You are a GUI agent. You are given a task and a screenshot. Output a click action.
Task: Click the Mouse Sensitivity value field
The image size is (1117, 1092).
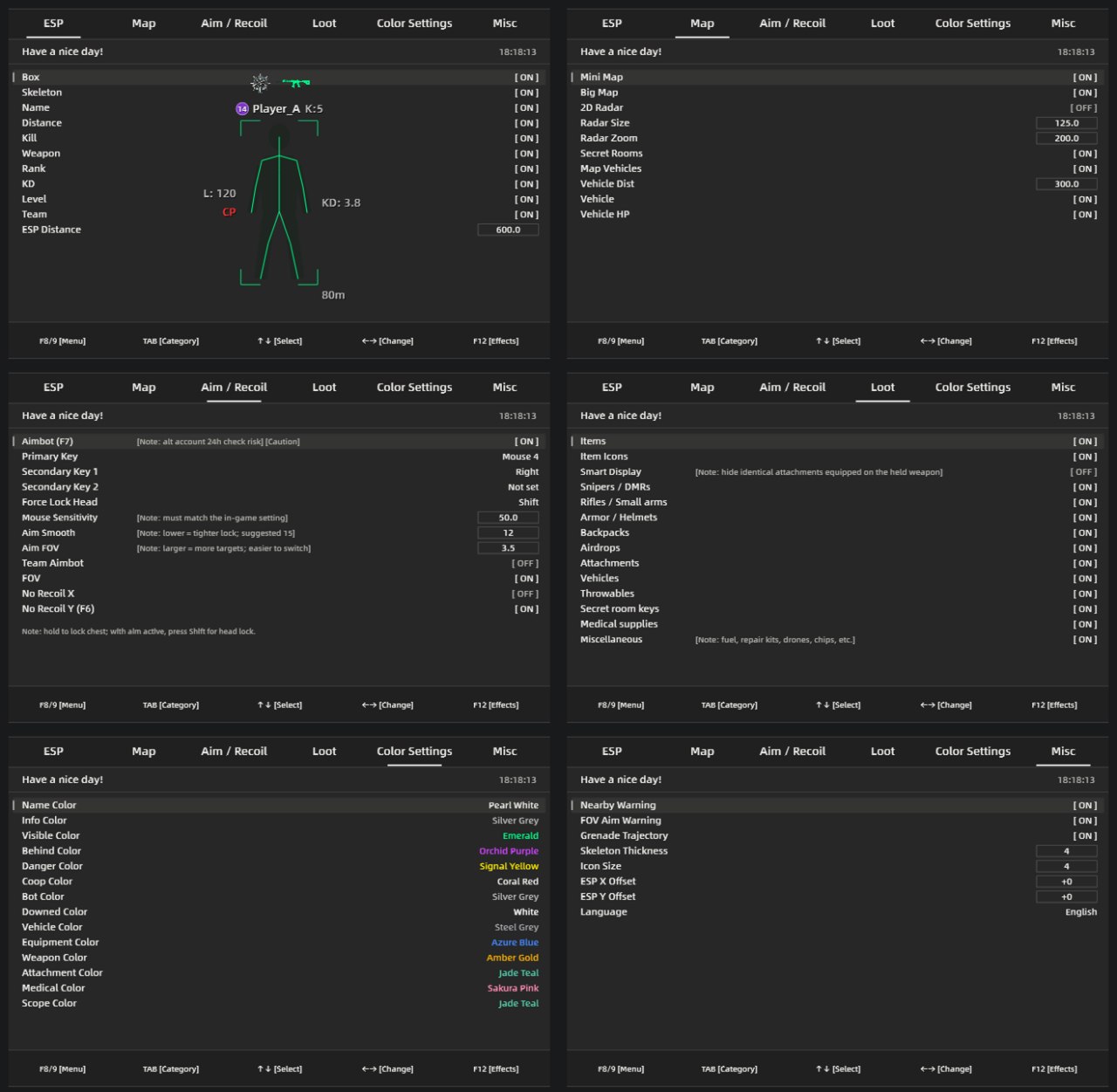pos(508,518)
